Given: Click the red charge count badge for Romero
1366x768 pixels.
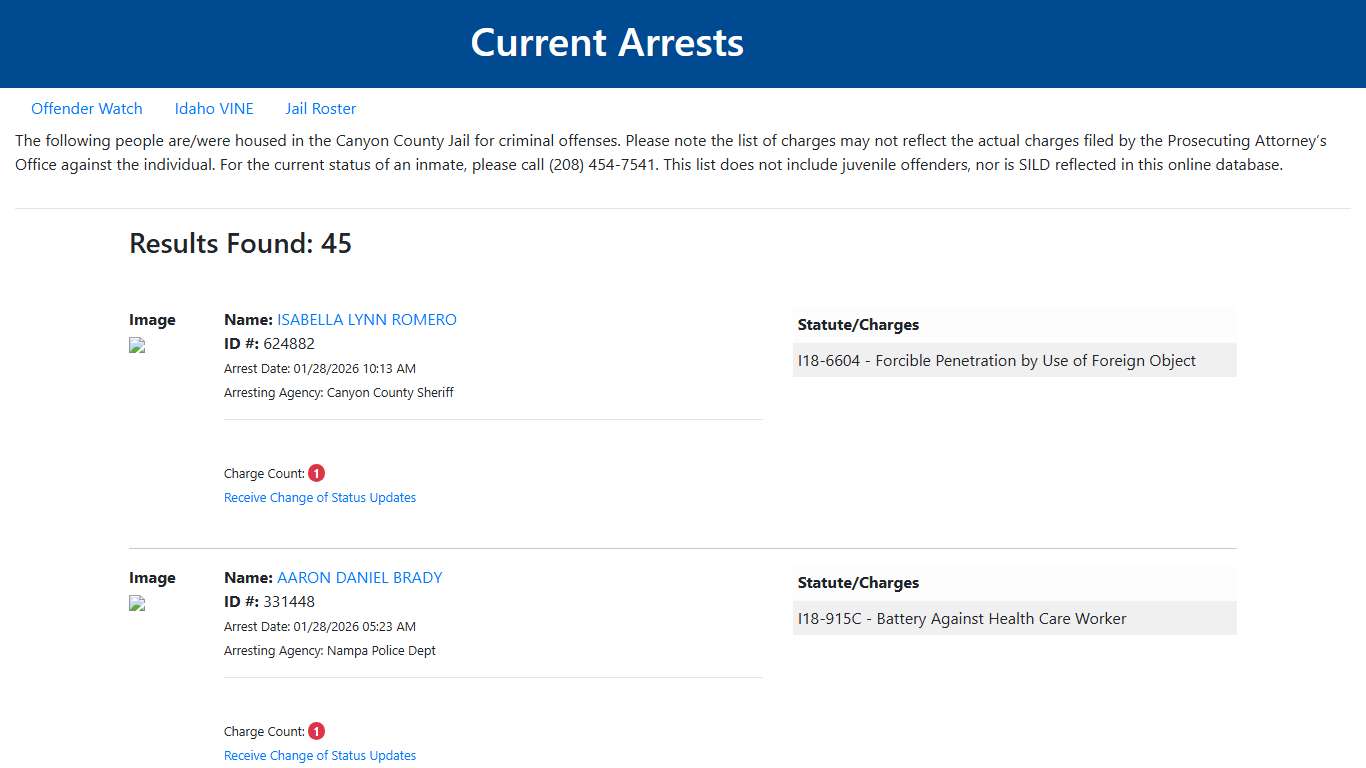Looking at the screenshot, I should pyautogui.click(x=316, y=472).
